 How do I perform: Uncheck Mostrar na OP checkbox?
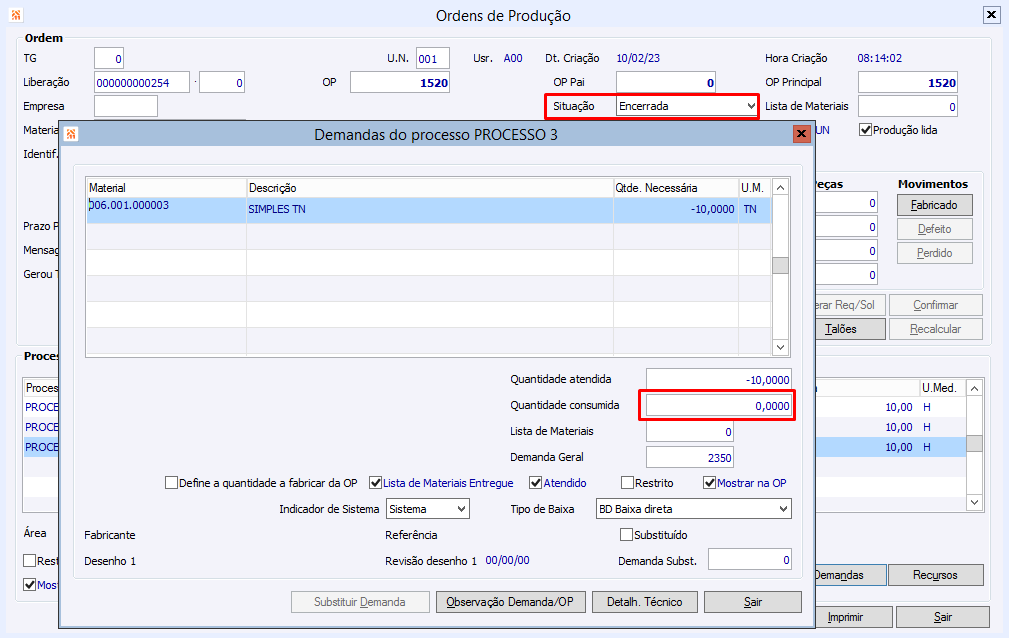[x=709, y=483]
